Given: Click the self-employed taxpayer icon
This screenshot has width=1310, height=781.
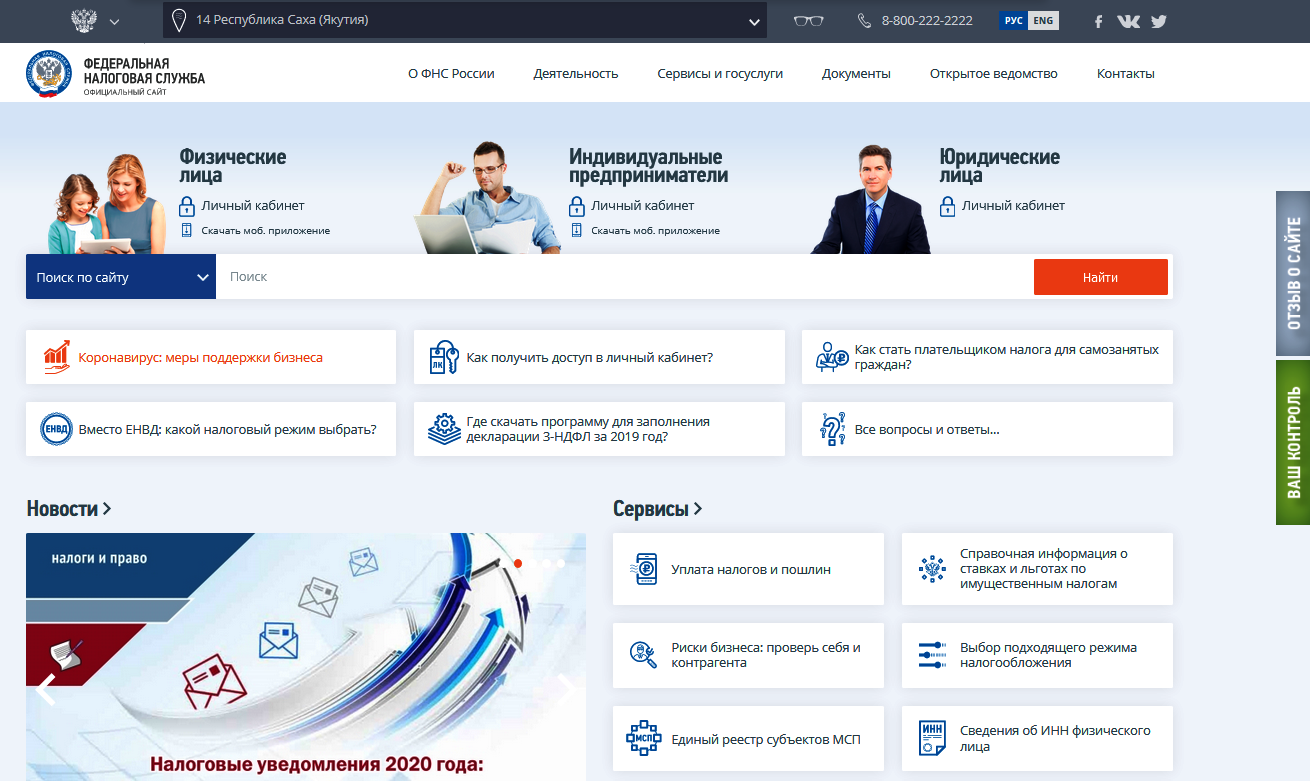Looking at the screenshot, I should 832,357.
